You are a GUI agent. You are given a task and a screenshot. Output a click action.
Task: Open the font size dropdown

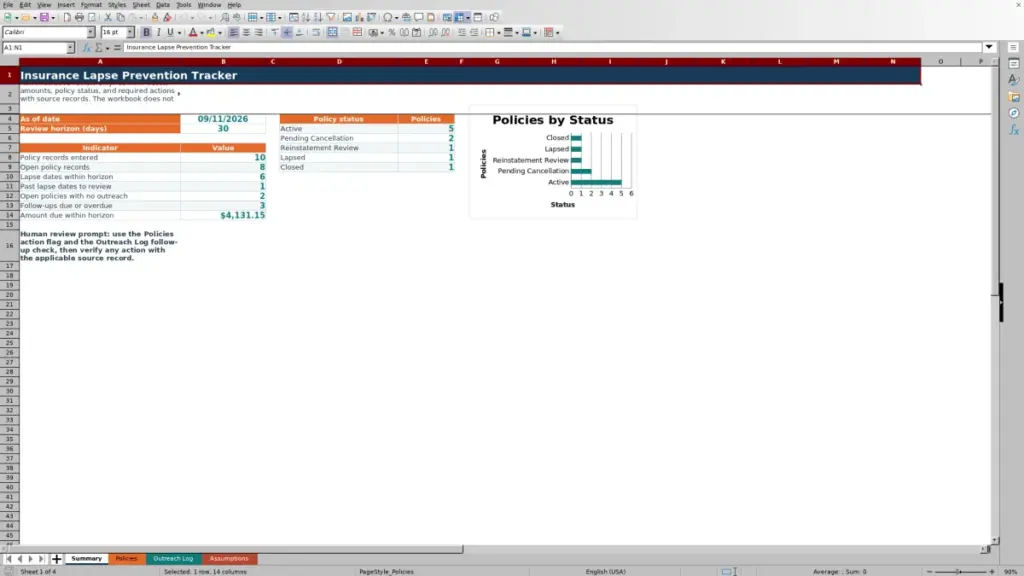coord(130,33)
